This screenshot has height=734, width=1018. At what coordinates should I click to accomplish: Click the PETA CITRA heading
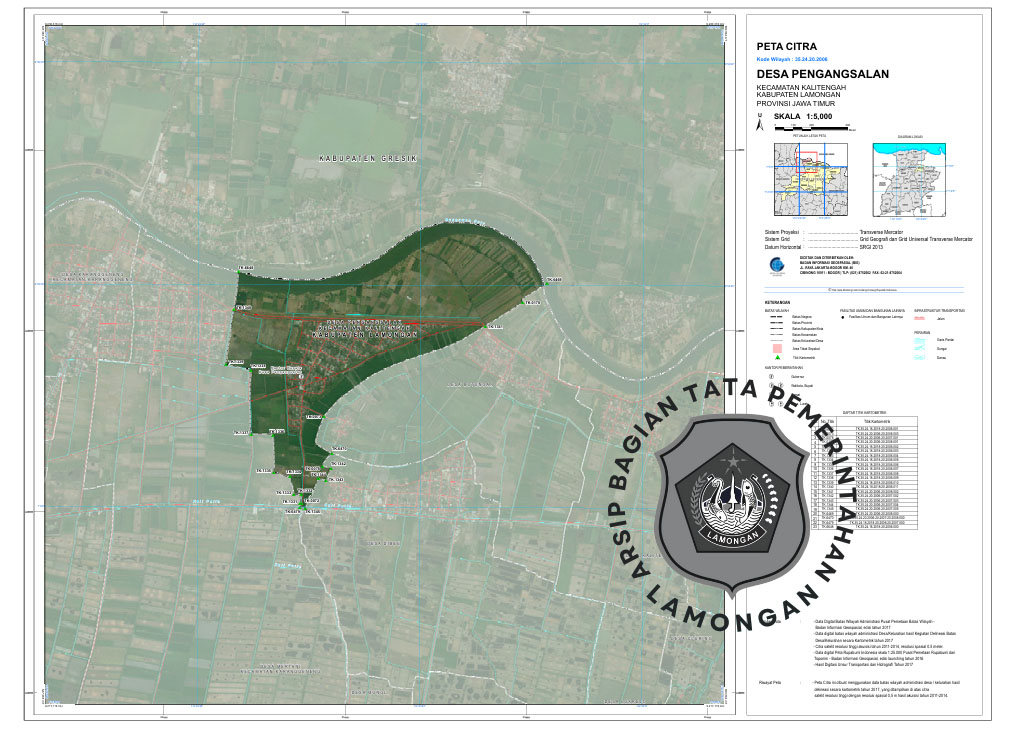pyautogui.click(x=786, y=46)
